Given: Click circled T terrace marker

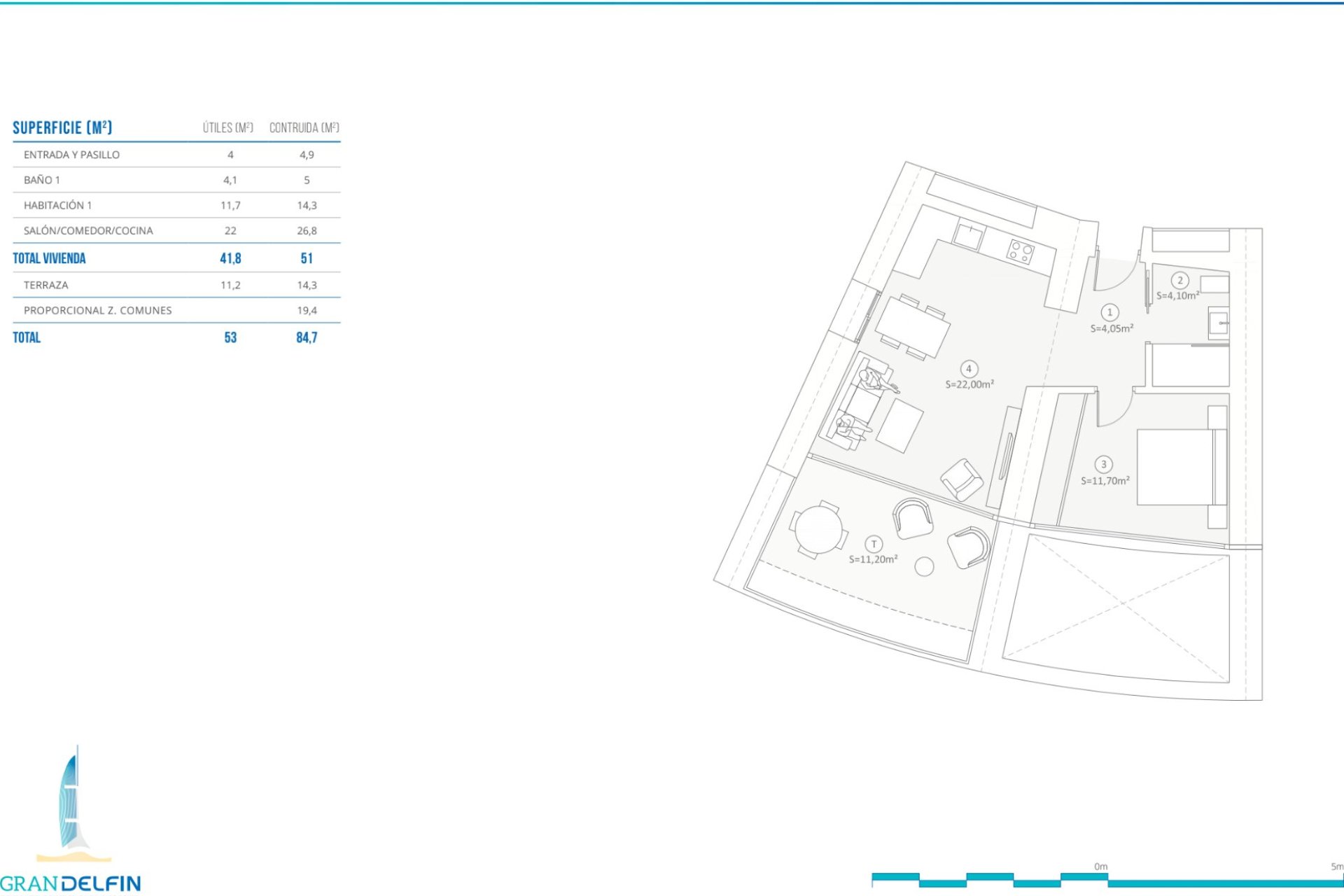Looking at the screenshot, I should [874, 544].
